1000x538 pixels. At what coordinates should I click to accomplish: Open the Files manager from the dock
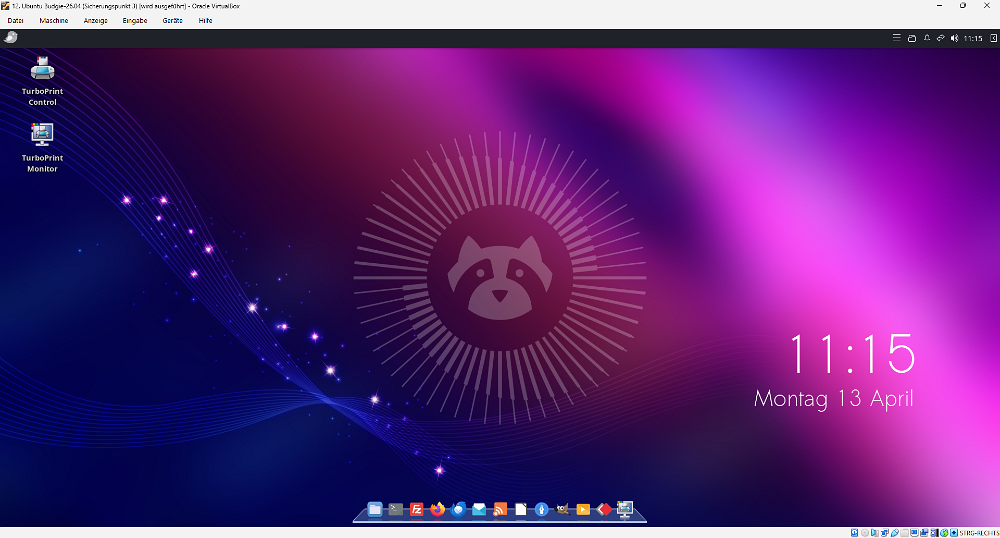(x=375, y=510)
